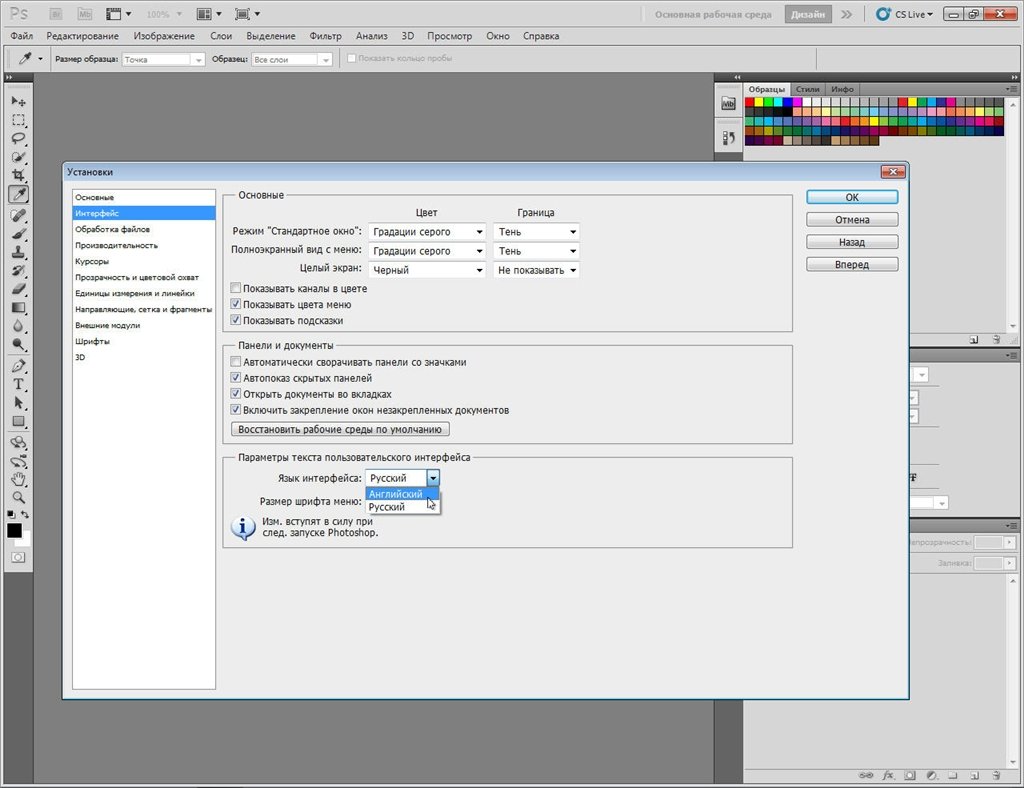Select the Move tool in the toolbox
Screen dimensions: 1024x788
pyautogui.click(x=18, y=102)
